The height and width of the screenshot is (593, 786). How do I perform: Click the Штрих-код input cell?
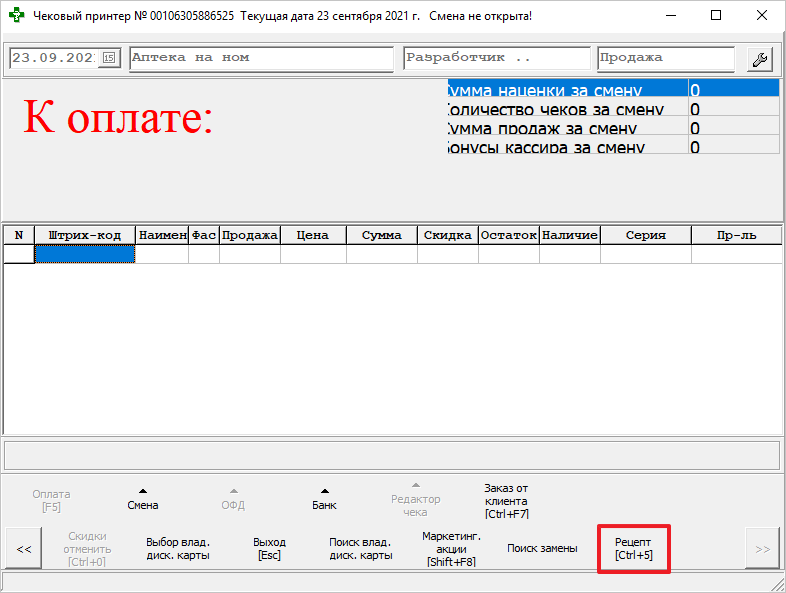pyautogui.click(x=84, y=254)
